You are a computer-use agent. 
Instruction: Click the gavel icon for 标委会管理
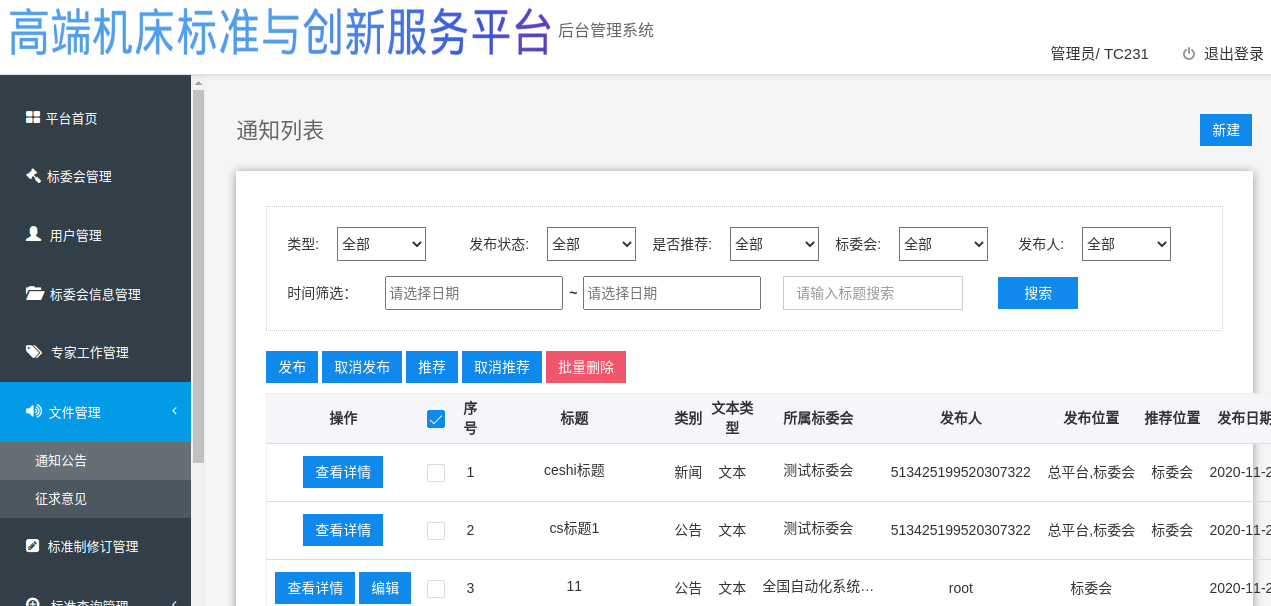click(33, 176)
